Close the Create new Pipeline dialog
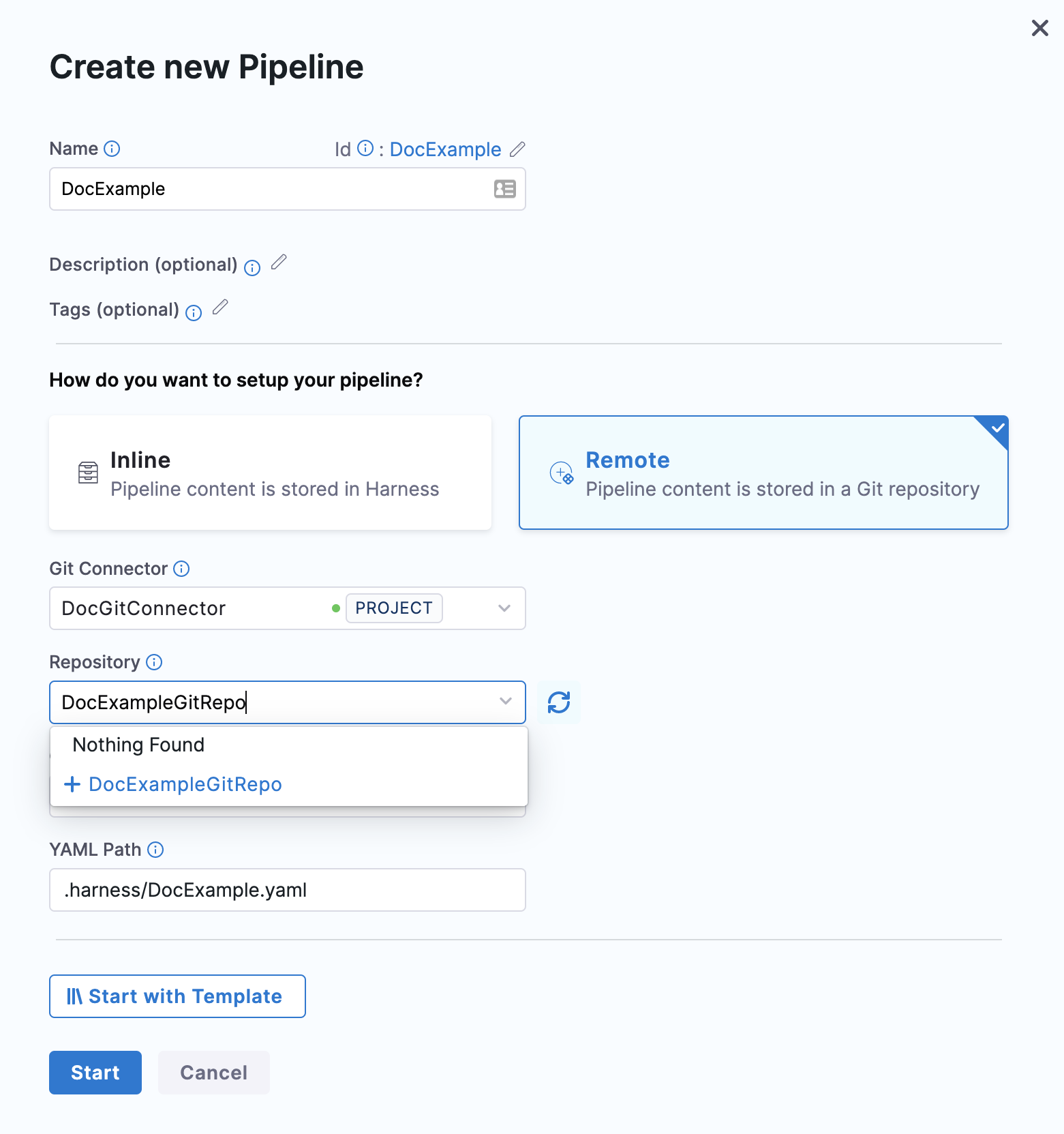The height and width of the screenshot is (1134, 1064). coord(1039,28)
